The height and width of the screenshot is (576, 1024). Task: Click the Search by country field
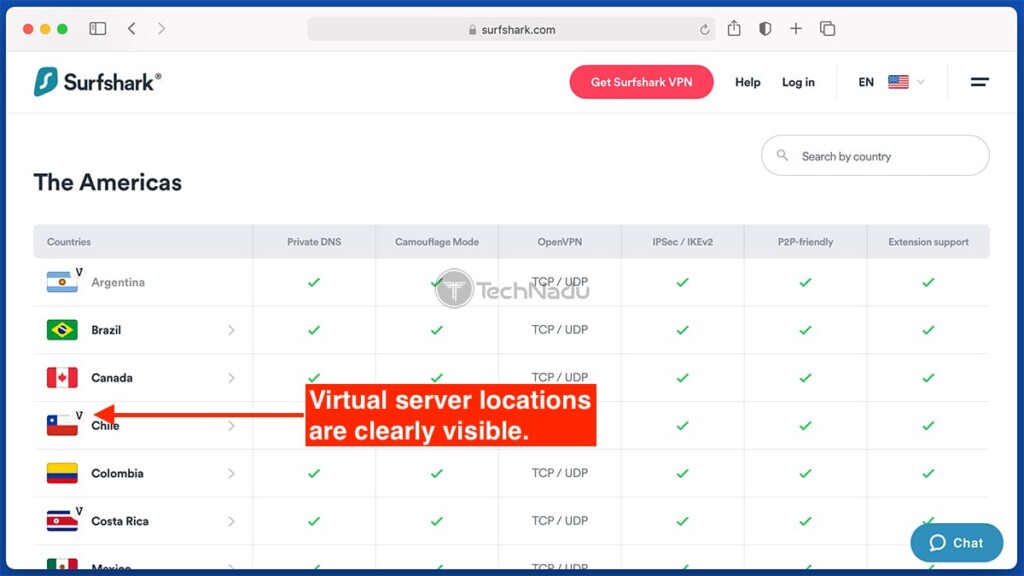coord(875,155)
